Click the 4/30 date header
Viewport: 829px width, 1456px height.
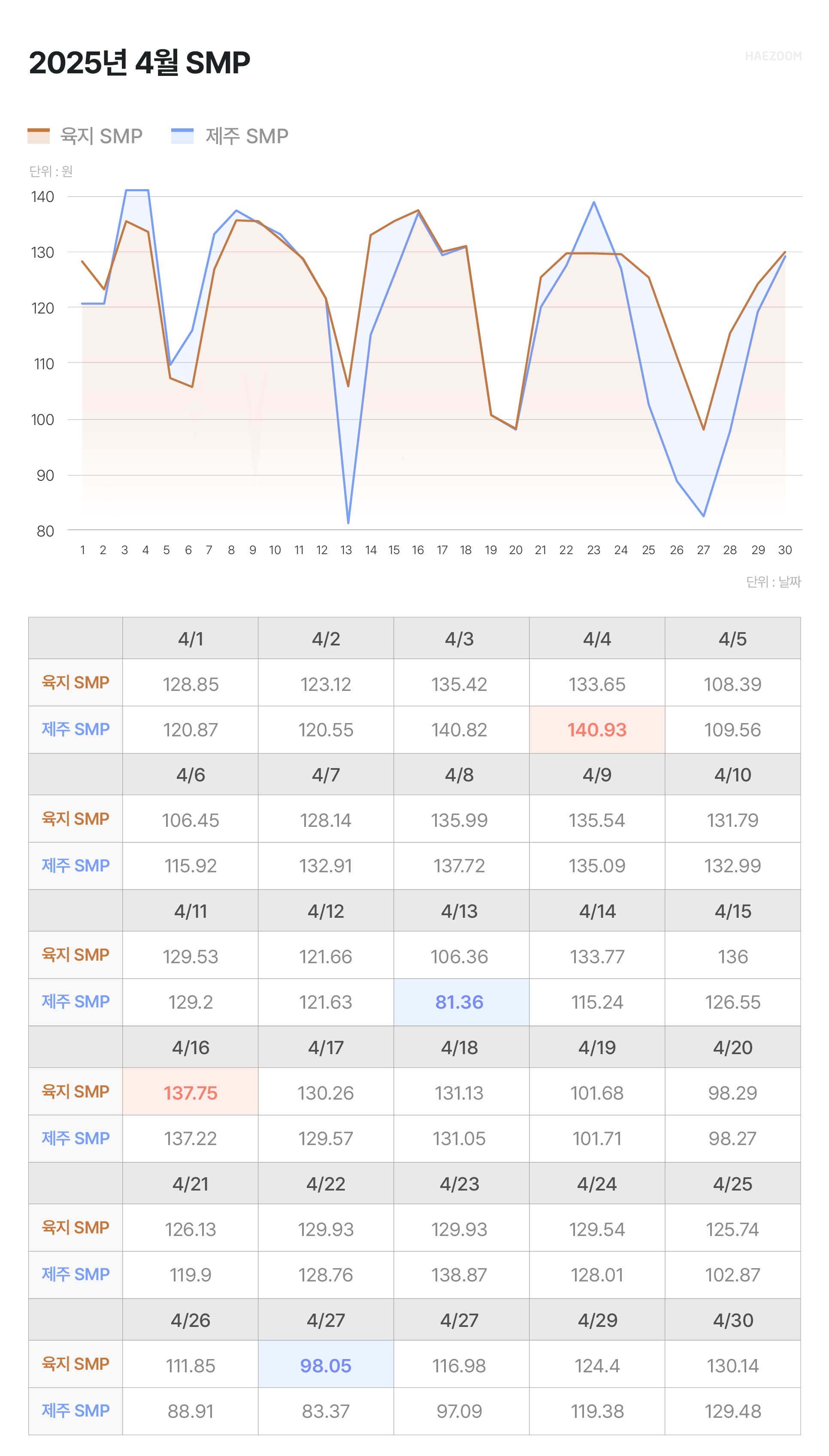click(x=732, y=1320)
